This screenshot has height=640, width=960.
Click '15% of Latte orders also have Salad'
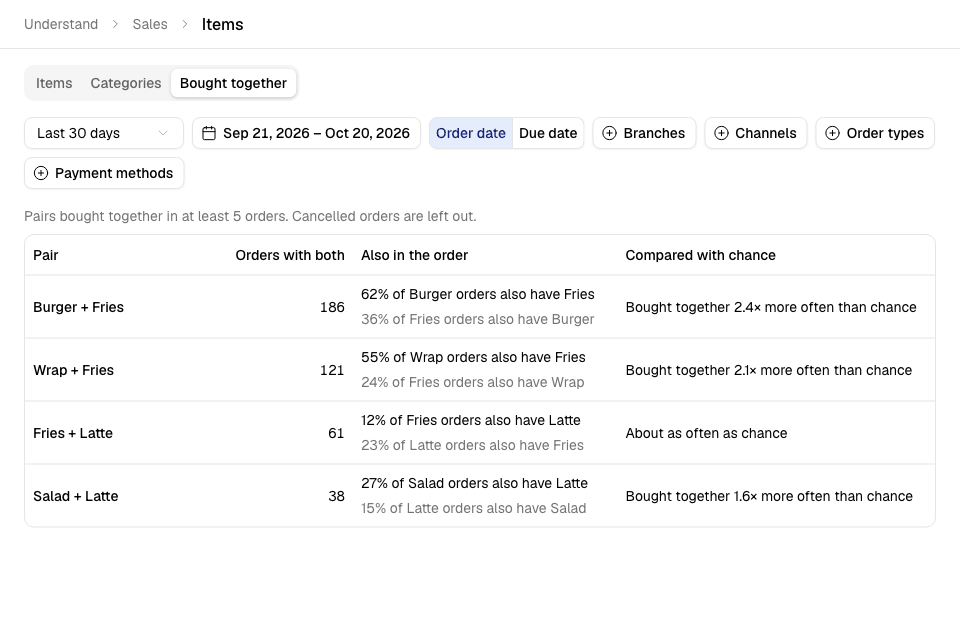pos(473,509)
